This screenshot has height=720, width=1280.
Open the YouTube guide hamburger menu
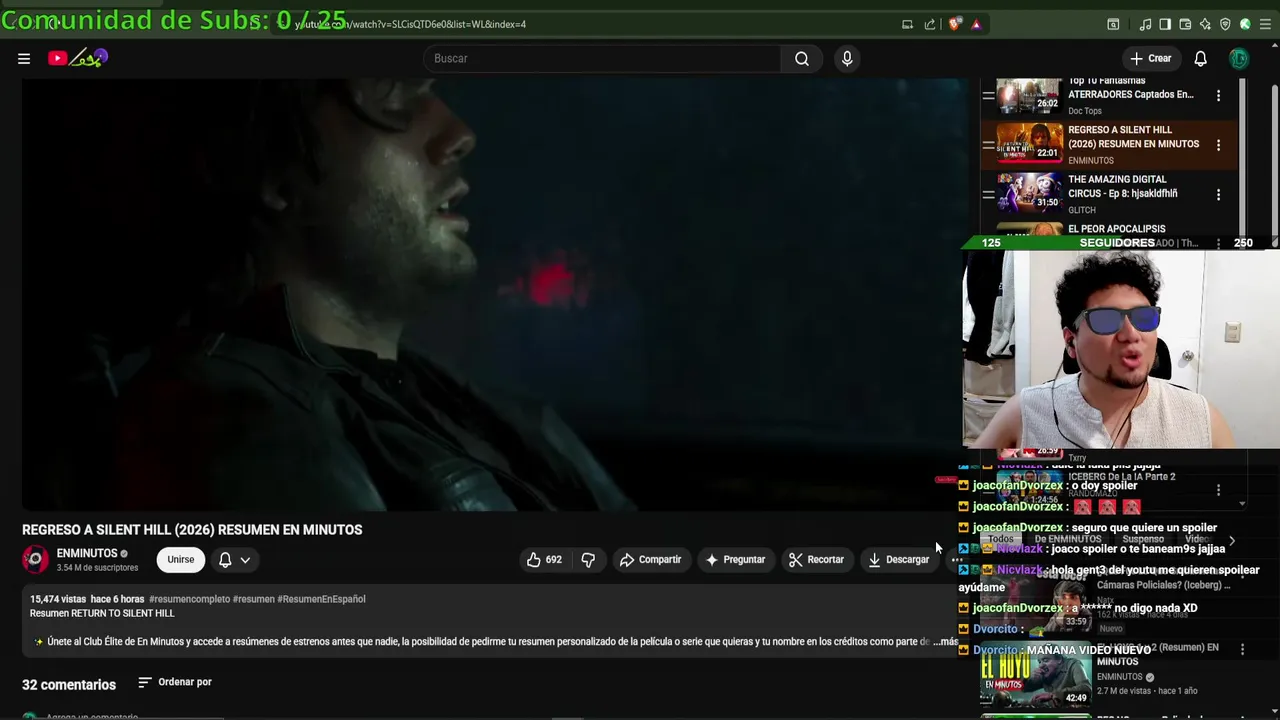pyautogui.click(x=24, y=58)
